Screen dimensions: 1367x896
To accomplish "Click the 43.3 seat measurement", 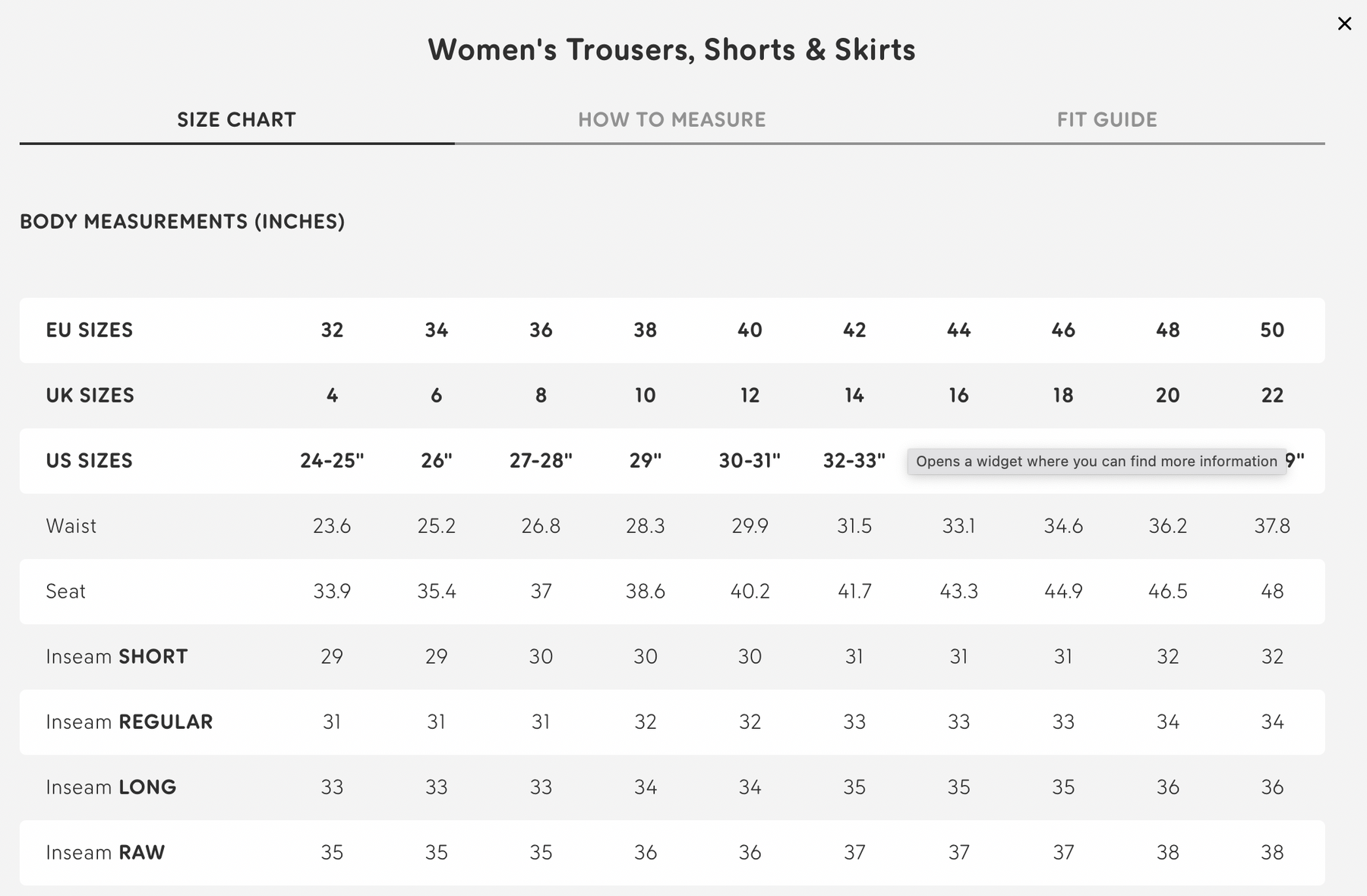I will tap(958, 592).
